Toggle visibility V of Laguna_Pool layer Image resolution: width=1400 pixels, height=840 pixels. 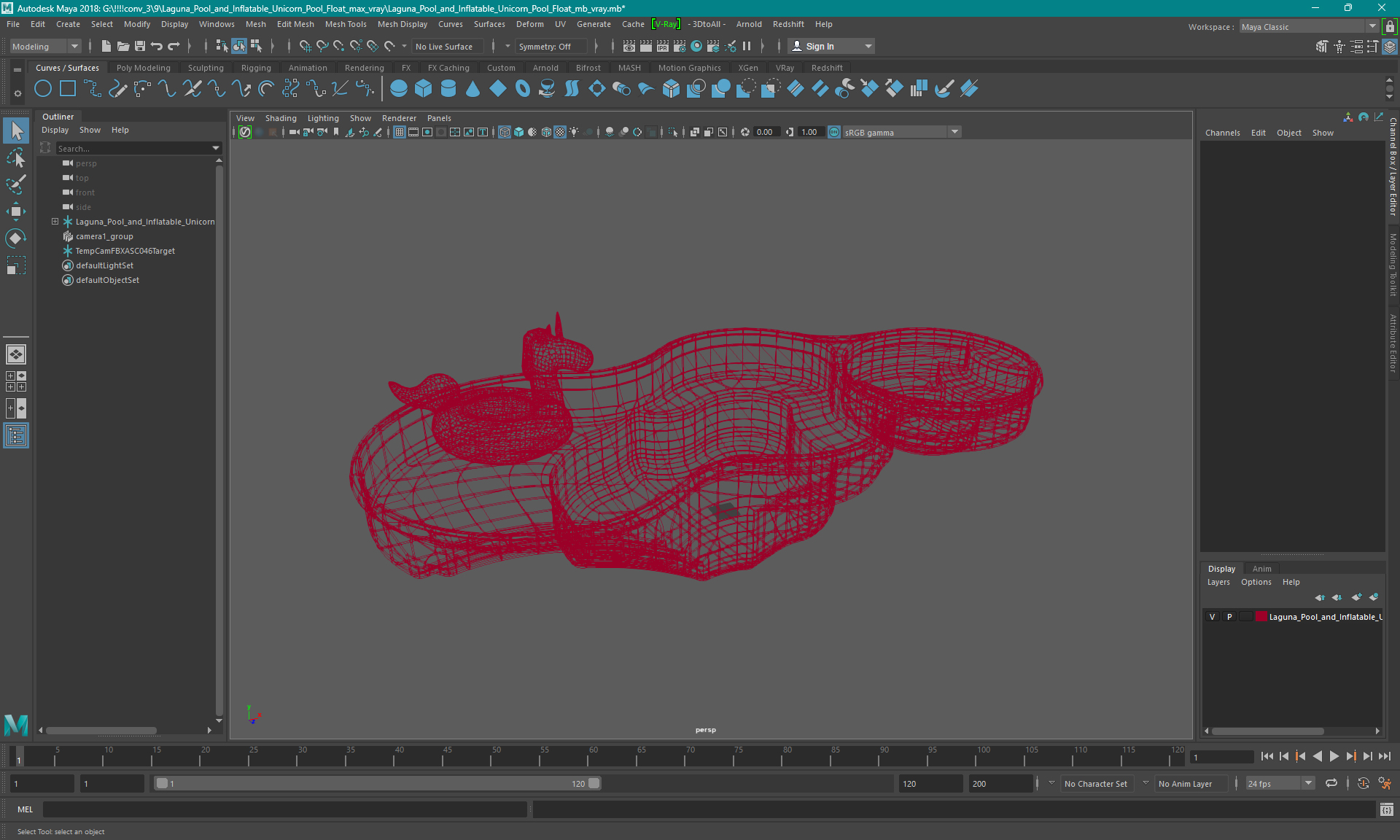pos(1213,617)
